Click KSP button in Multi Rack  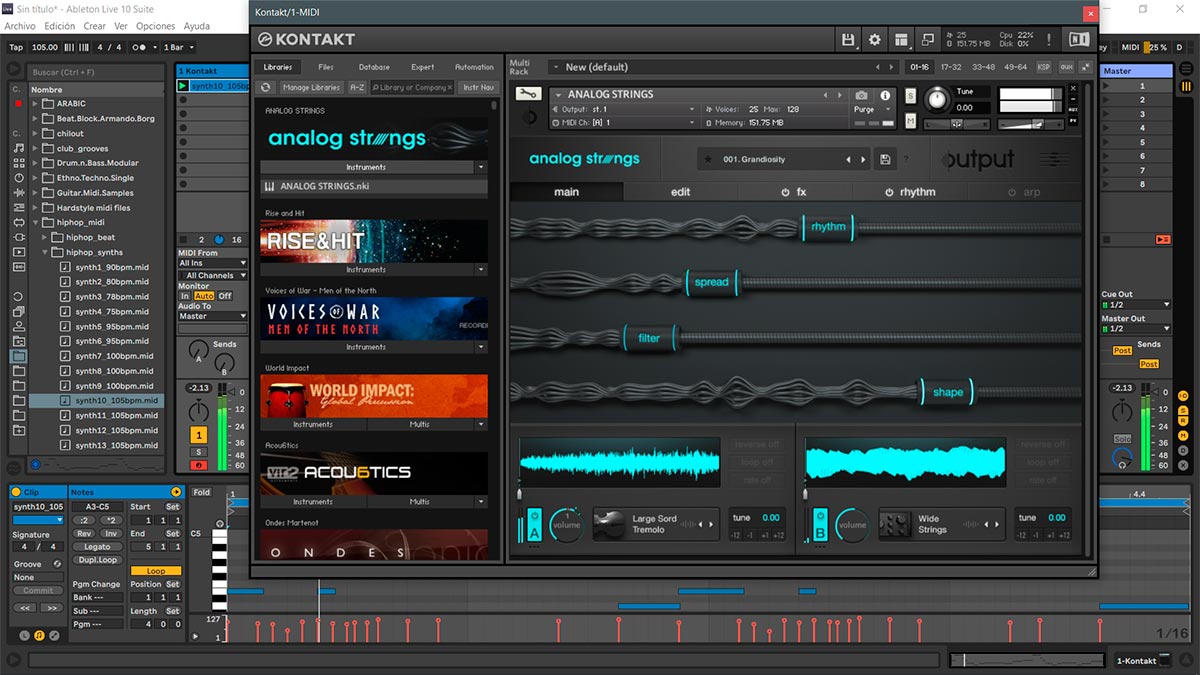click(1044, 67)
